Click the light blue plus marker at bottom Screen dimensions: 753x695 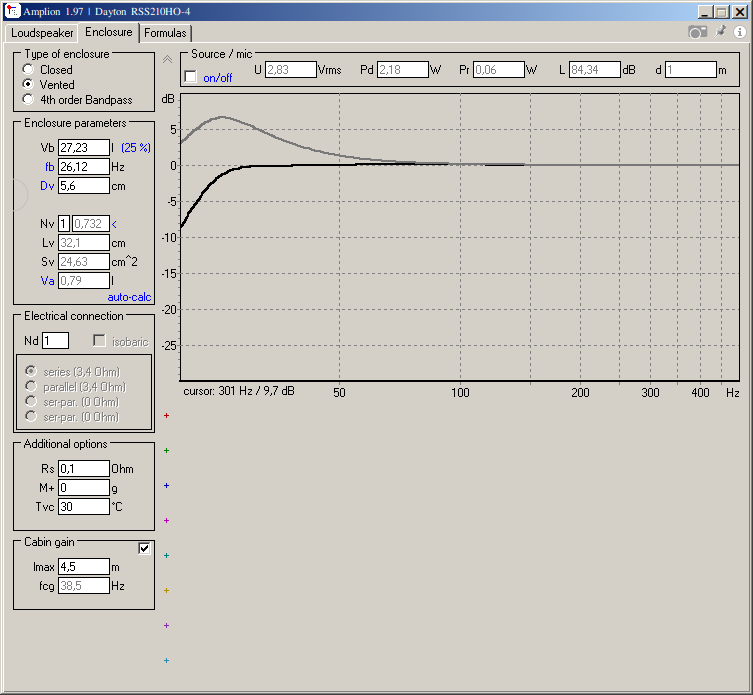[166, 660]
